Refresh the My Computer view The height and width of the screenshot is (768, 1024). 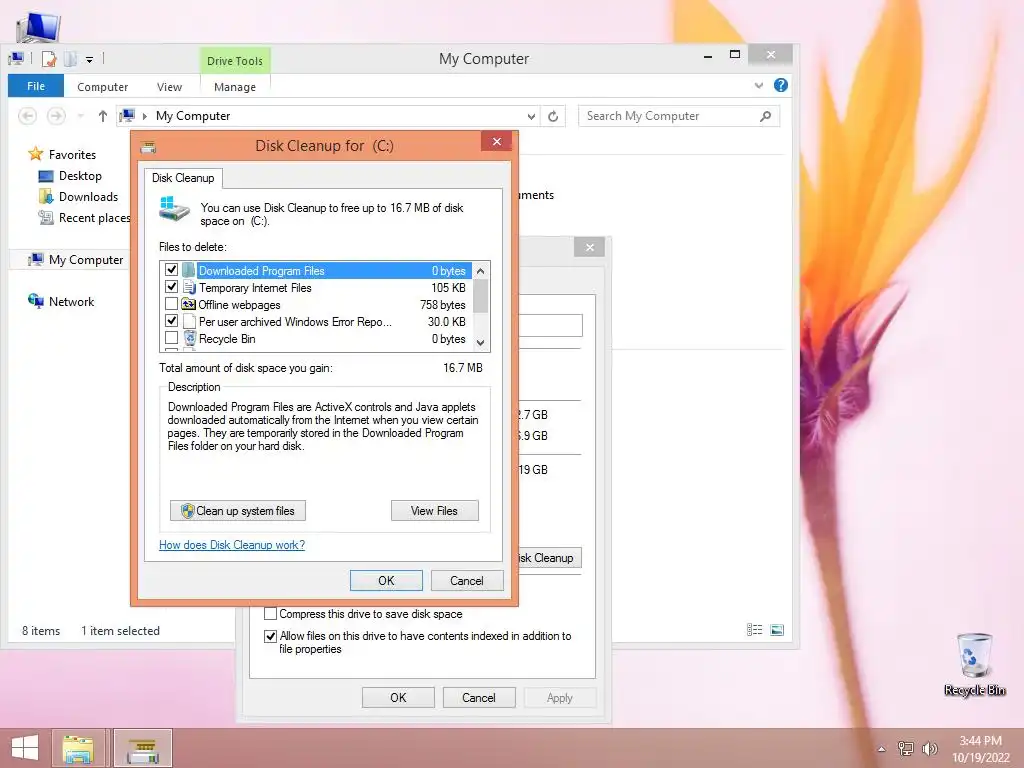coord(553,116)
